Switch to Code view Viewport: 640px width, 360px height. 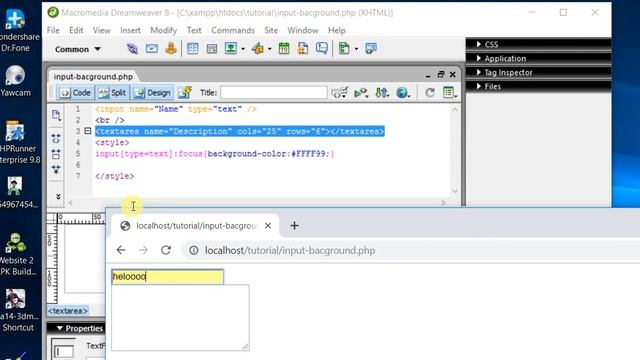click(76, 93)
